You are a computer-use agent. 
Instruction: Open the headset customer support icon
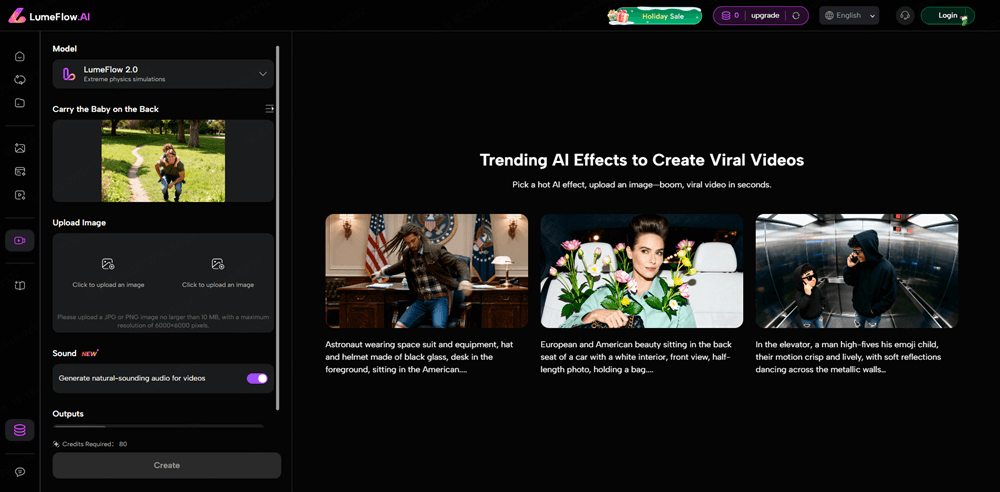(x=904, y=15)
